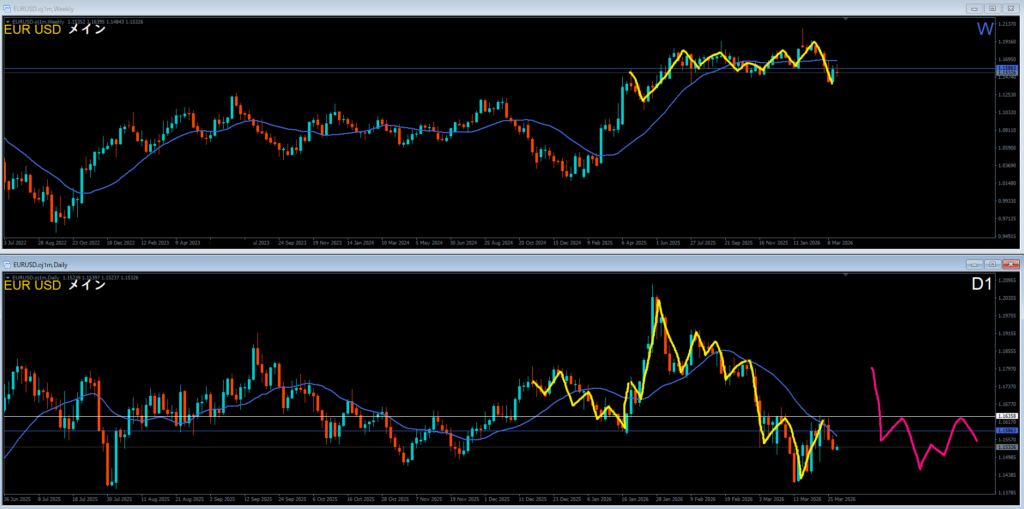Click the white 'D1' timeframe label
The image size is (1024, 509).
pos(982,285)
